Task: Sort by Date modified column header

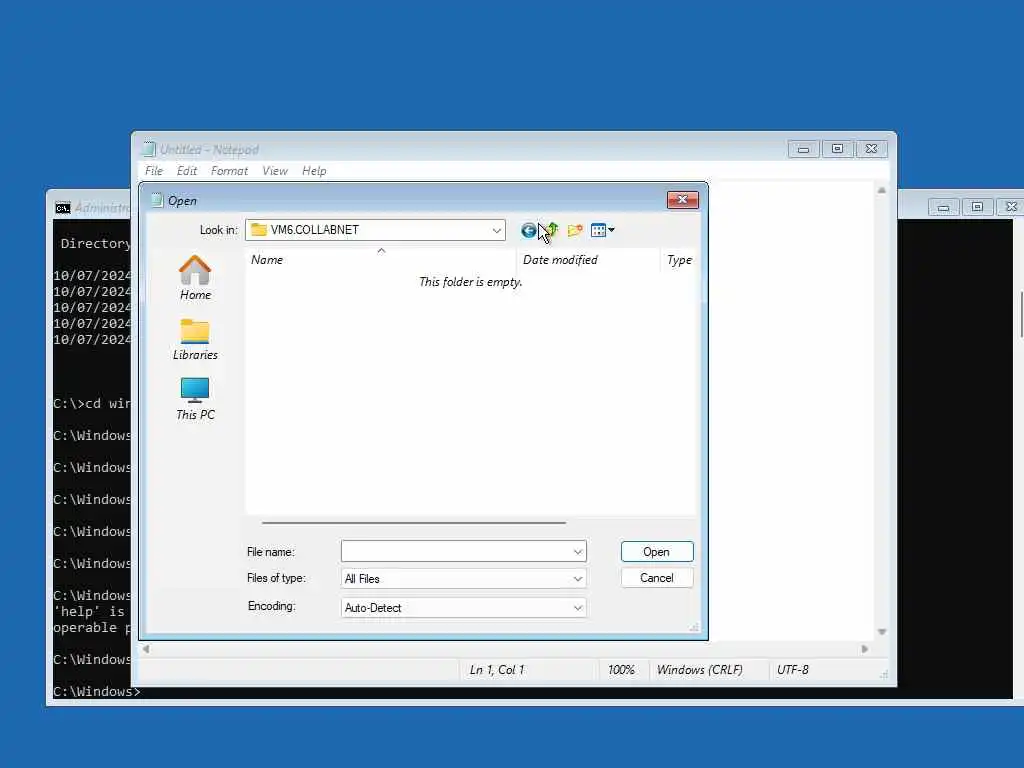Action: point(588,260)
